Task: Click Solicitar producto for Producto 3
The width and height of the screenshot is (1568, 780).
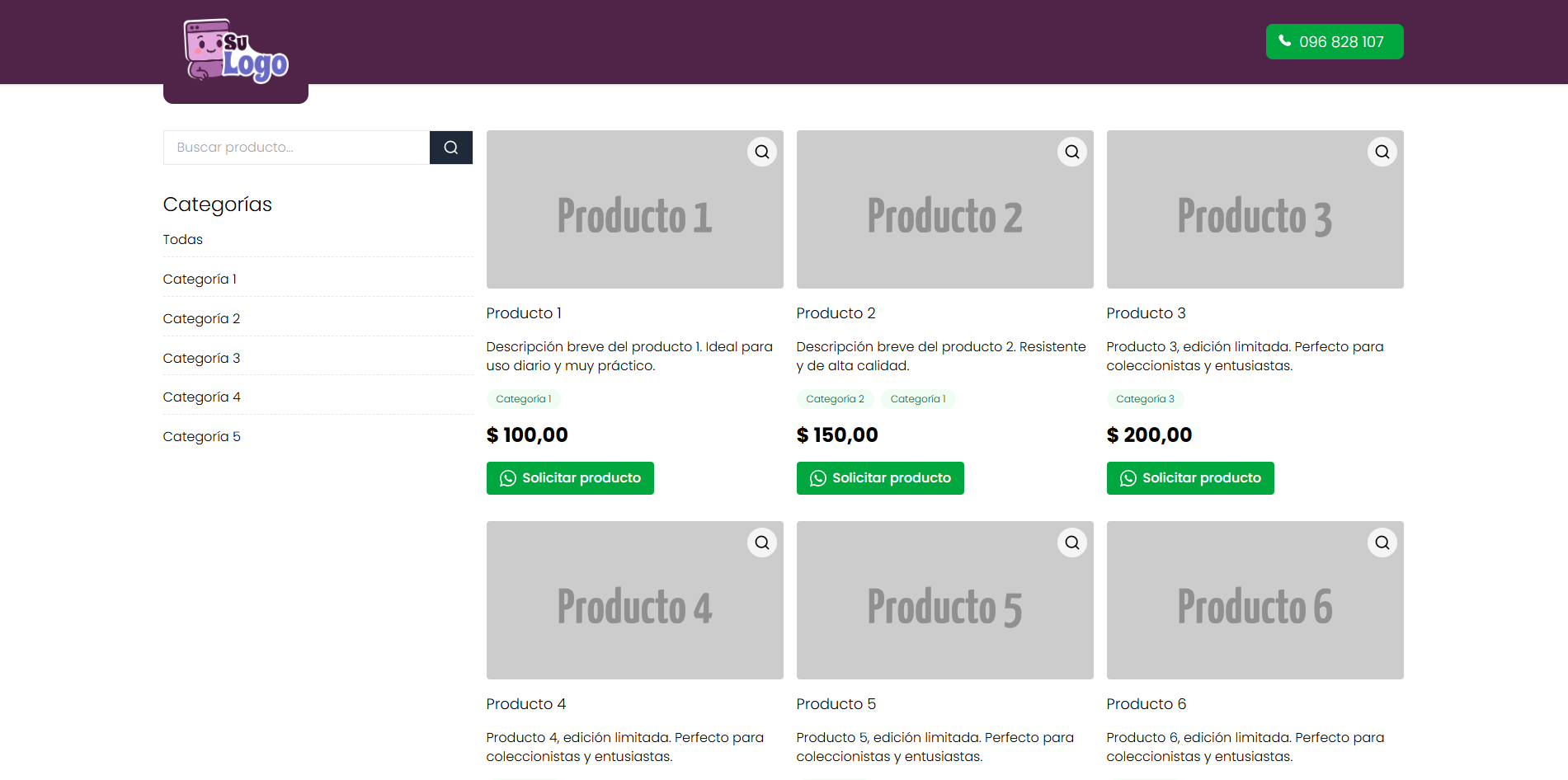Action: pos(1189,478)
